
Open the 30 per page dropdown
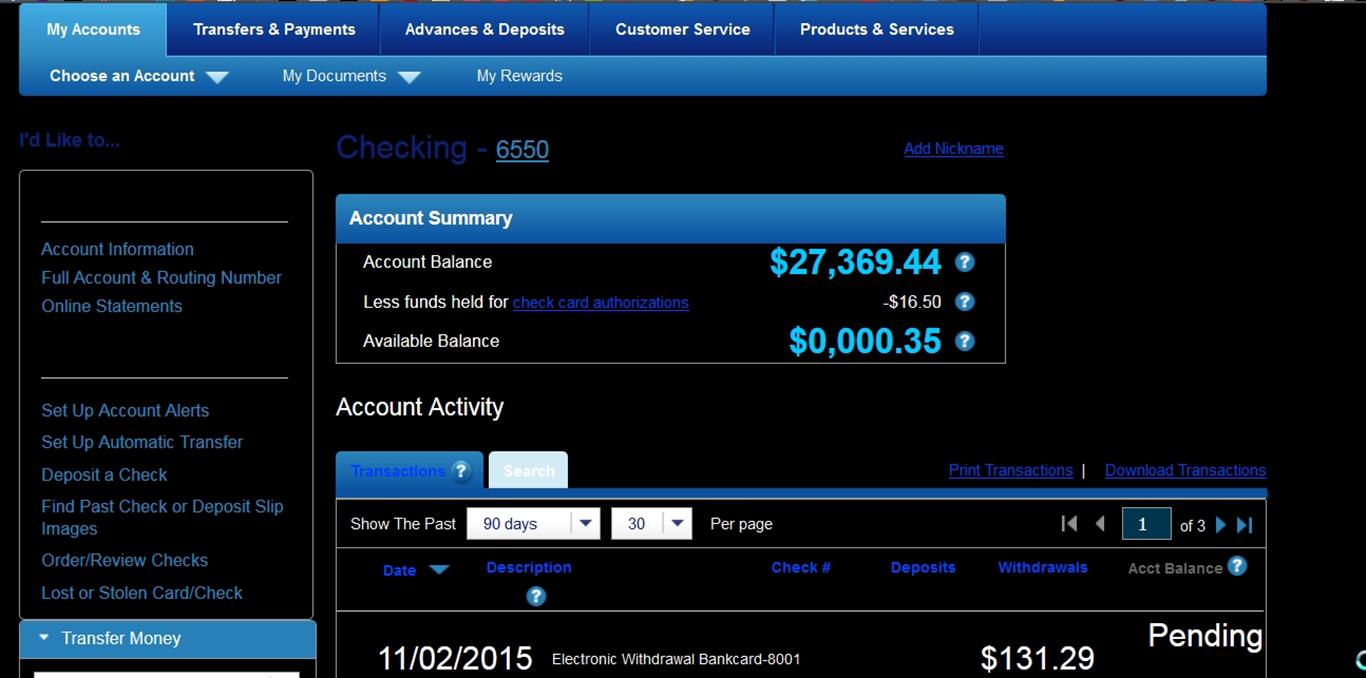[x=677, y=523]
